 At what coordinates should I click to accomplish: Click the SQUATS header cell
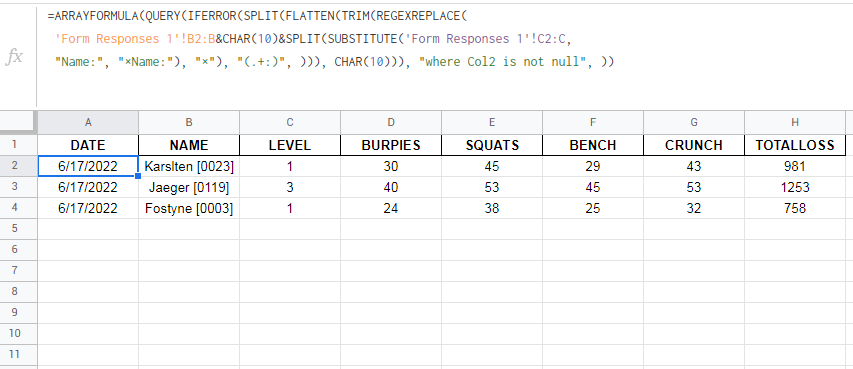492,145
